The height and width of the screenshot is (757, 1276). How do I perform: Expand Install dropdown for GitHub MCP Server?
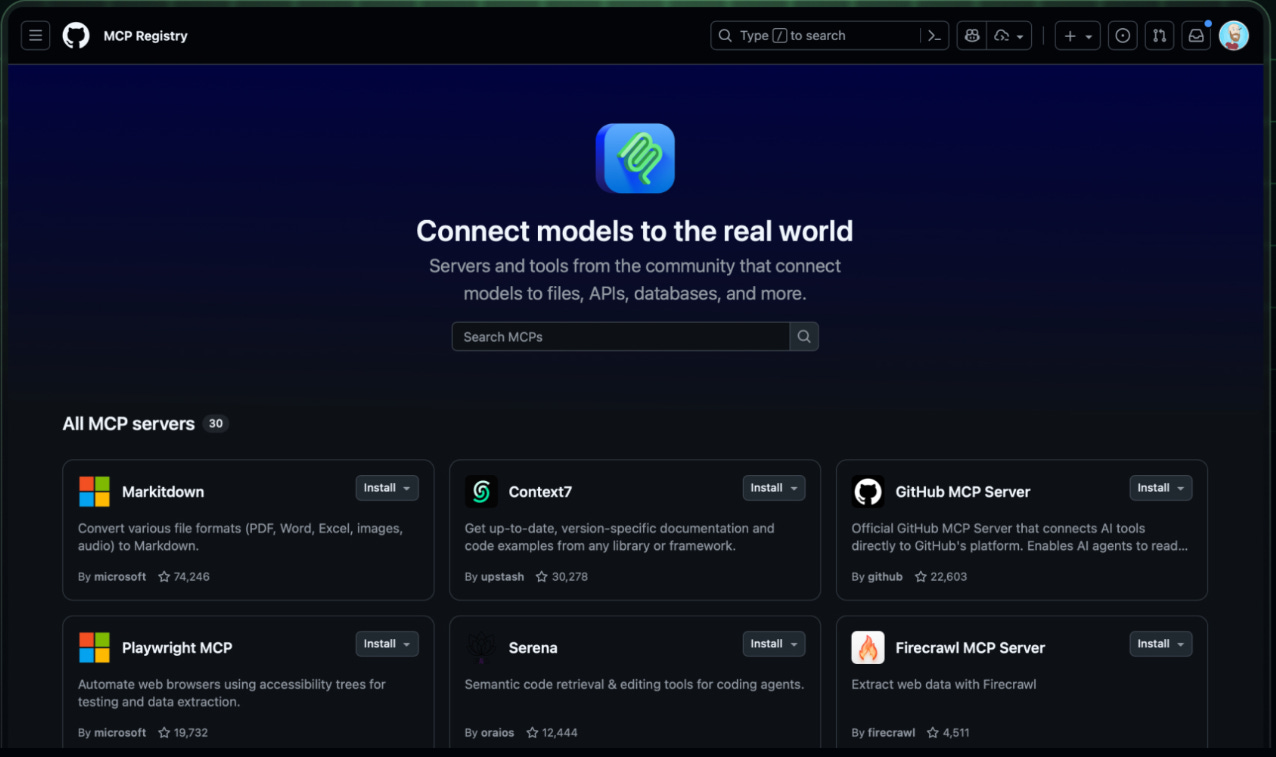(1161, 488)
